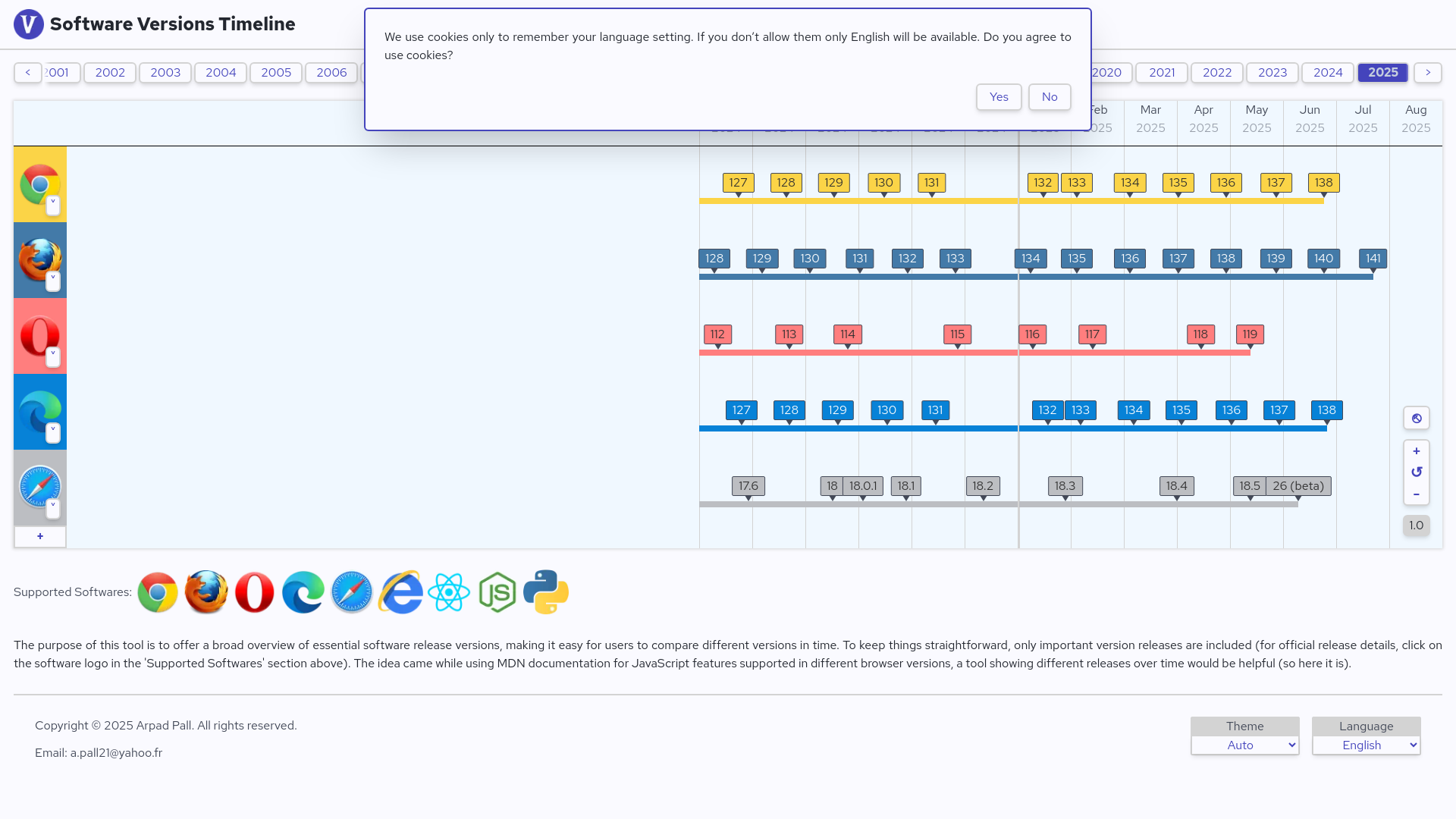Click the Firefox icon in timeline row
This screenshot has width=1456, height=819.
pos(40,260)
